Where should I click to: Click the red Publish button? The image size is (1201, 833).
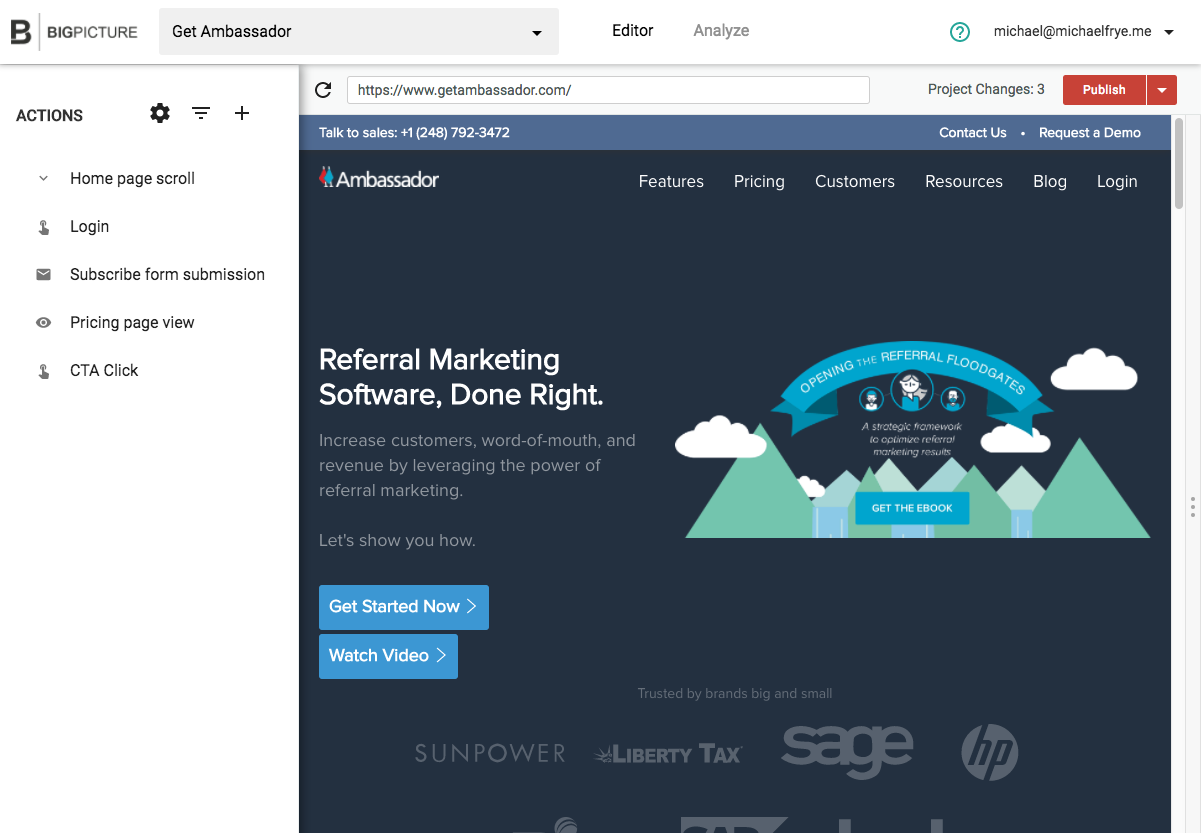[1104, 90]
